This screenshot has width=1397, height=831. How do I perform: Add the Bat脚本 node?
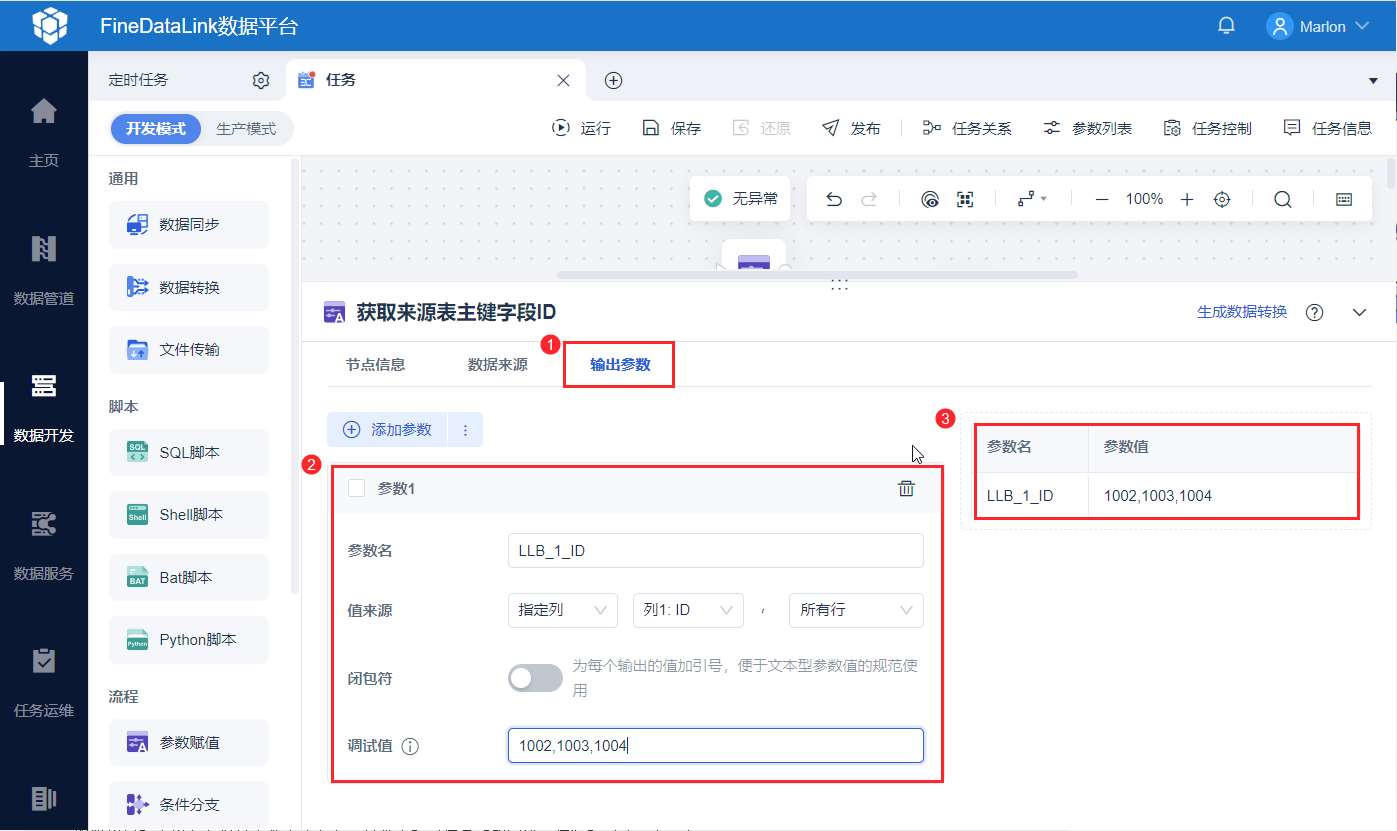click(189, 577)
